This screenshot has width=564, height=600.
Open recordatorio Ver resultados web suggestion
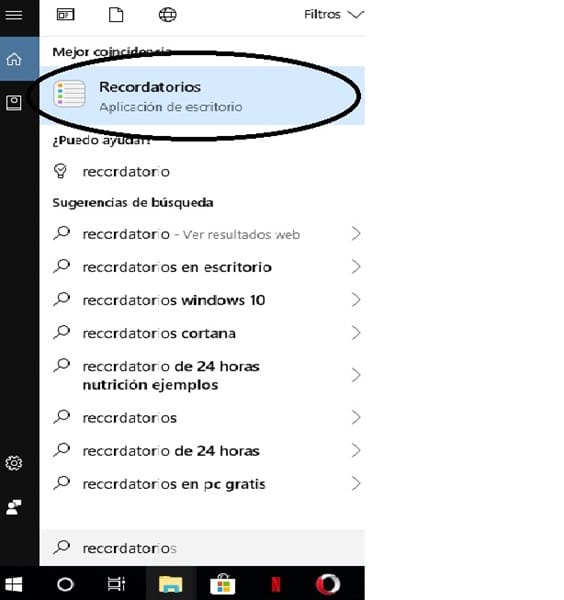(x=202, y=234)
